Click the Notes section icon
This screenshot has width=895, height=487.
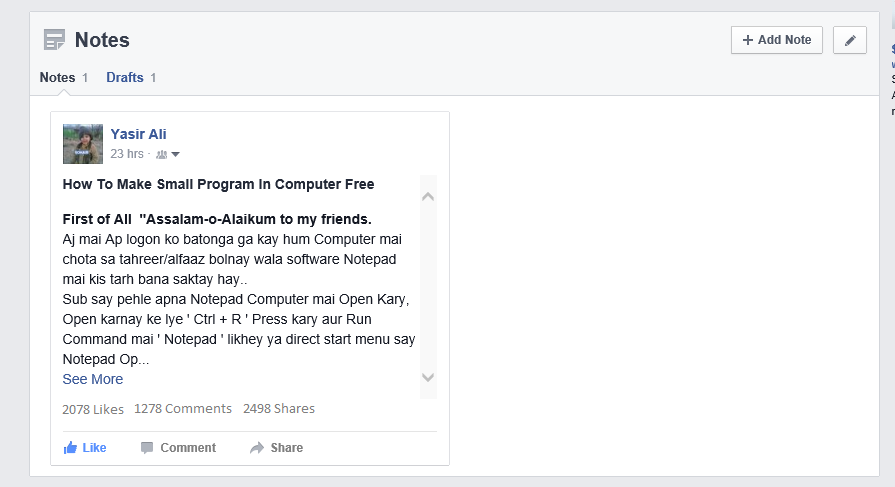click(54, 40)
